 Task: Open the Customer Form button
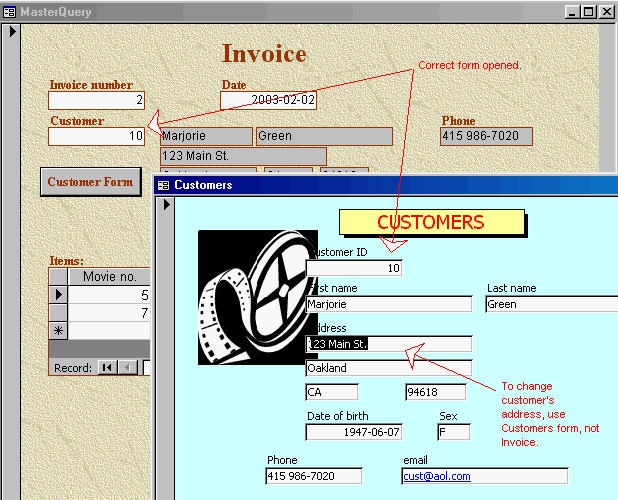tap(91, 182)
